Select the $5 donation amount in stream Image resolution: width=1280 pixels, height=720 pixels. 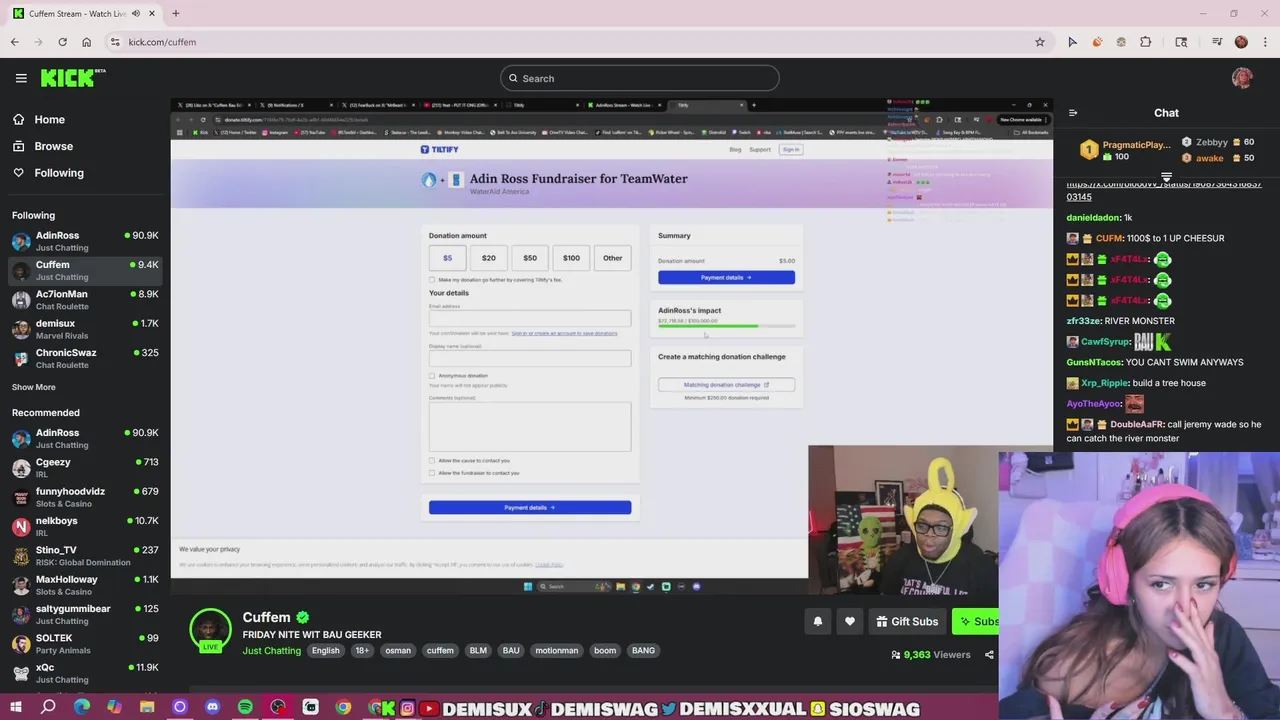click(447, 258)
